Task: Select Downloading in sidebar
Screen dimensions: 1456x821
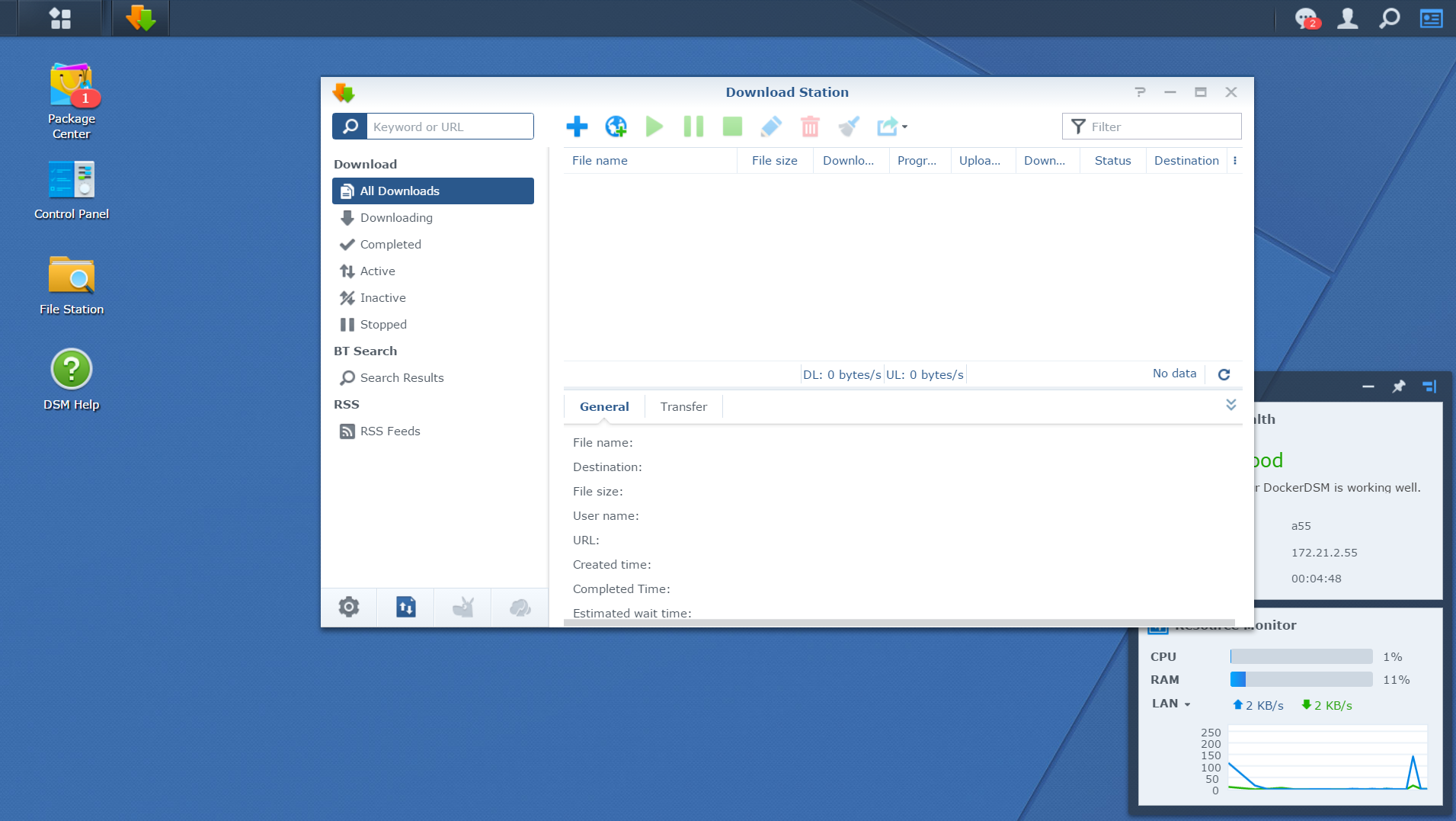Action: tap(433, 217)
